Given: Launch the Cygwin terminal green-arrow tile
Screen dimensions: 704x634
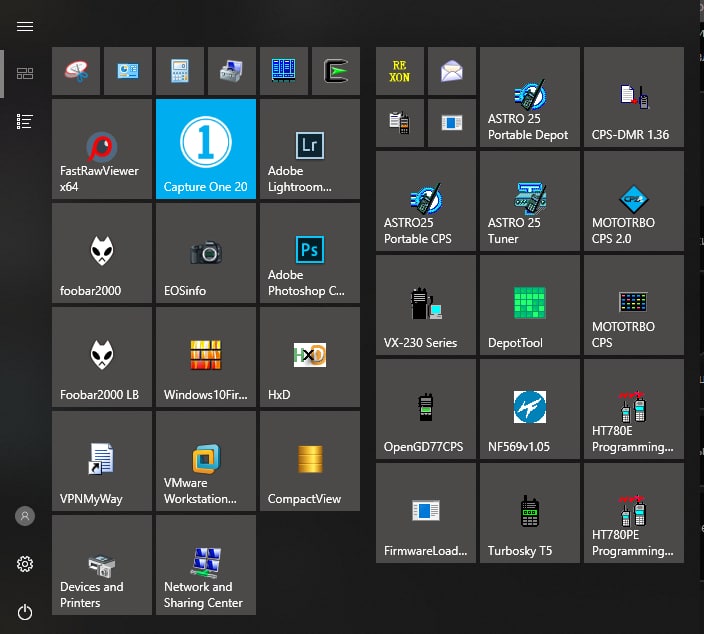Looking at the screenshot, I should [336, 71].
